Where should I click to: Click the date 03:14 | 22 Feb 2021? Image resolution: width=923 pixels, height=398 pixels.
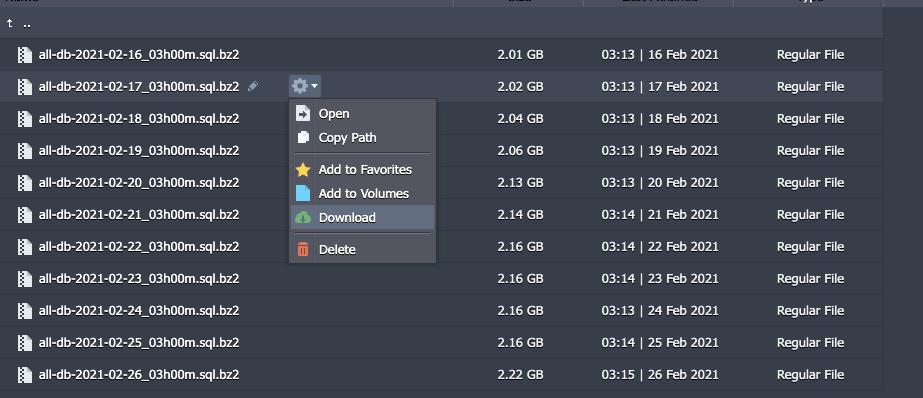coord(660,246)
